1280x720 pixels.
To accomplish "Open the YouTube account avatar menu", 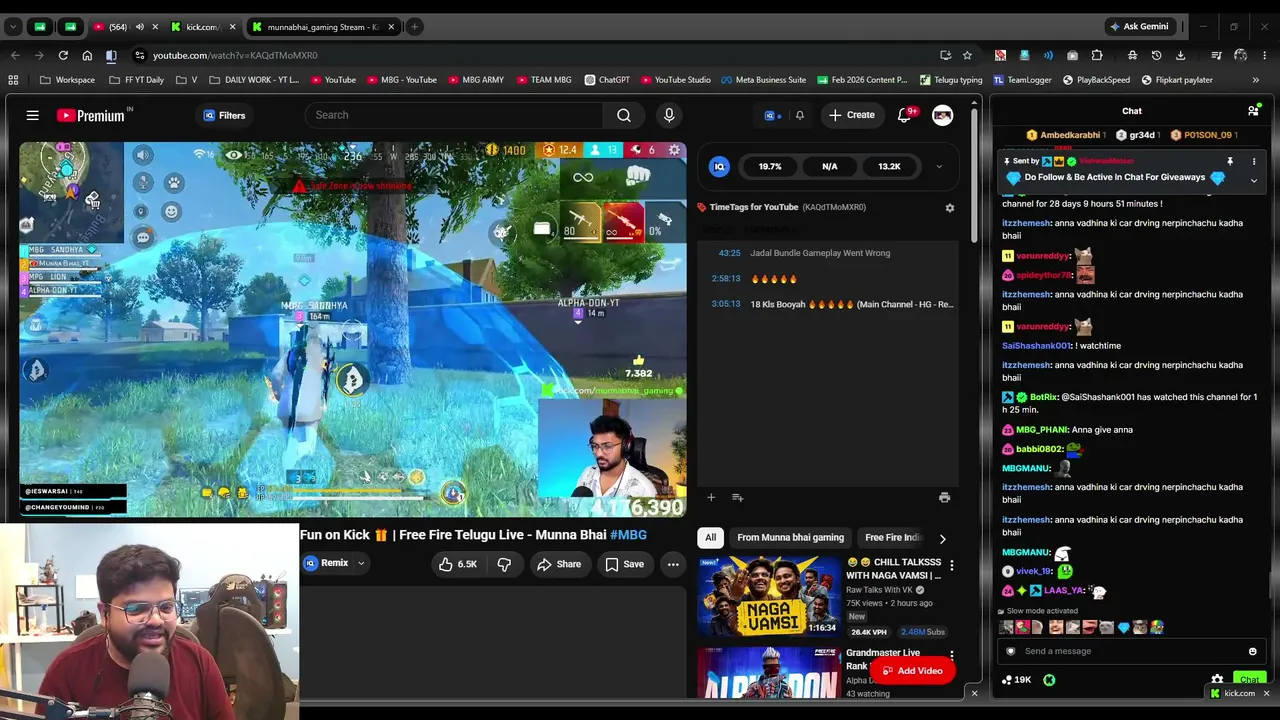I will (942, 115).
